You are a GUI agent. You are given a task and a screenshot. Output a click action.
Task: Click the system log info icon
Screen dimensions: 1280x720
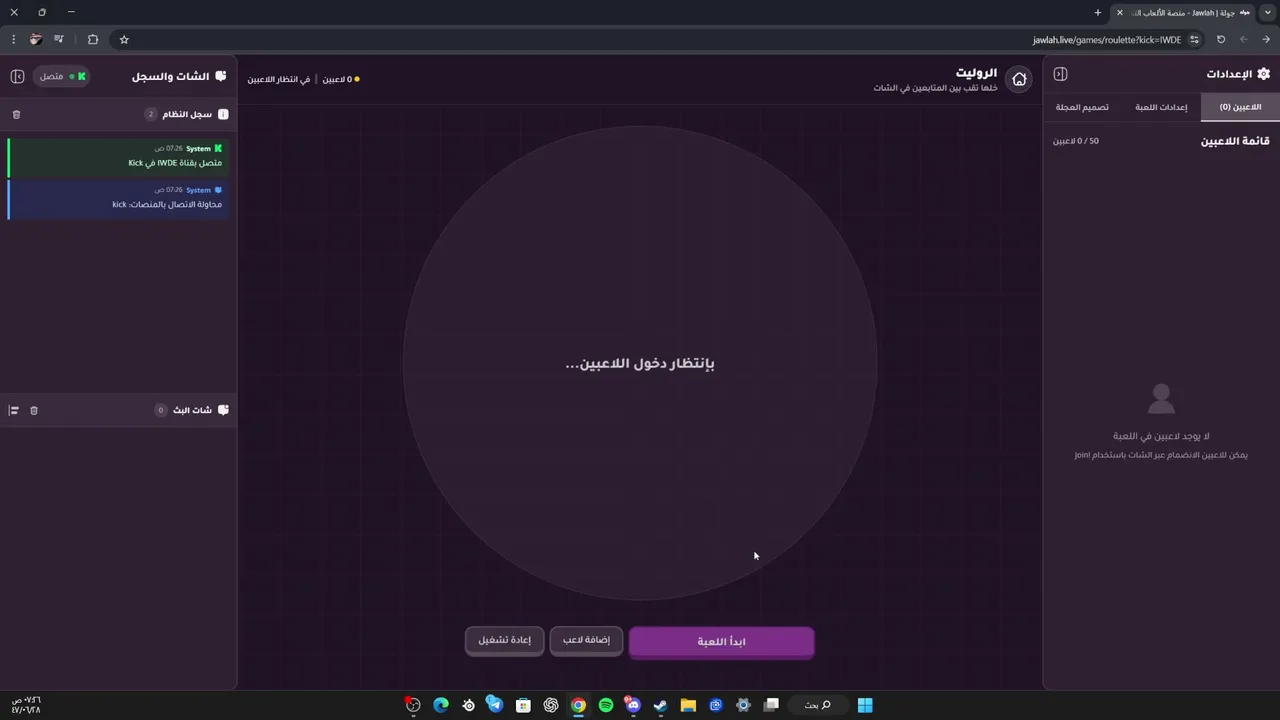[x=223, y=114]
